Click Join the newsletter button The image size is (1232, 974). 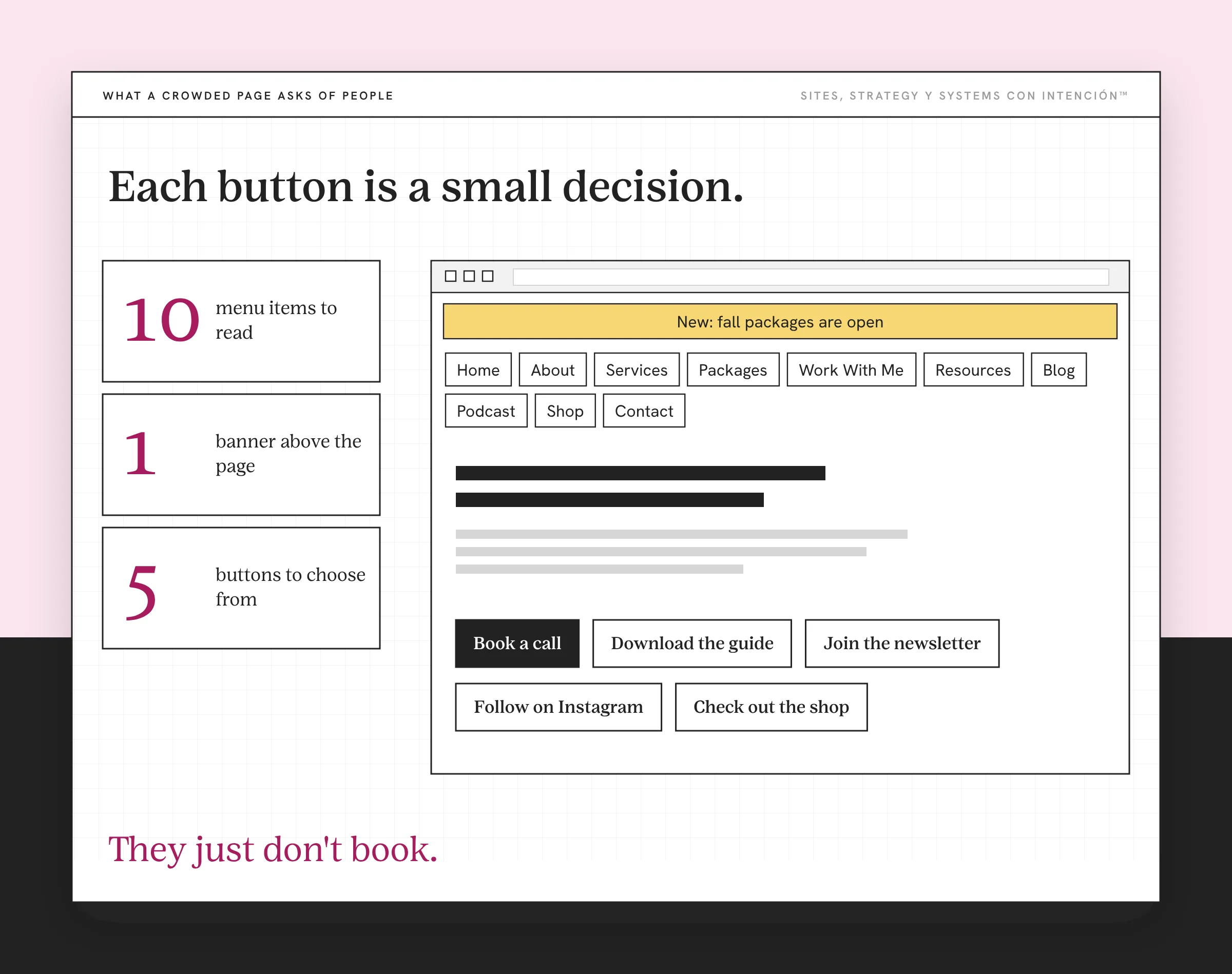(902, 643)
